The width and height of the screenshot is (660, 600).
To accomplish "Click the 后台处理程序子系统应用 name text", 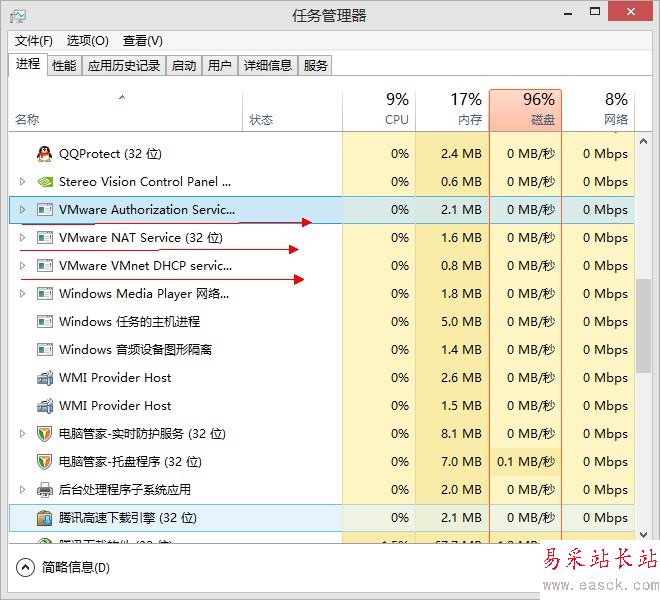I will (x=125, y=490).
